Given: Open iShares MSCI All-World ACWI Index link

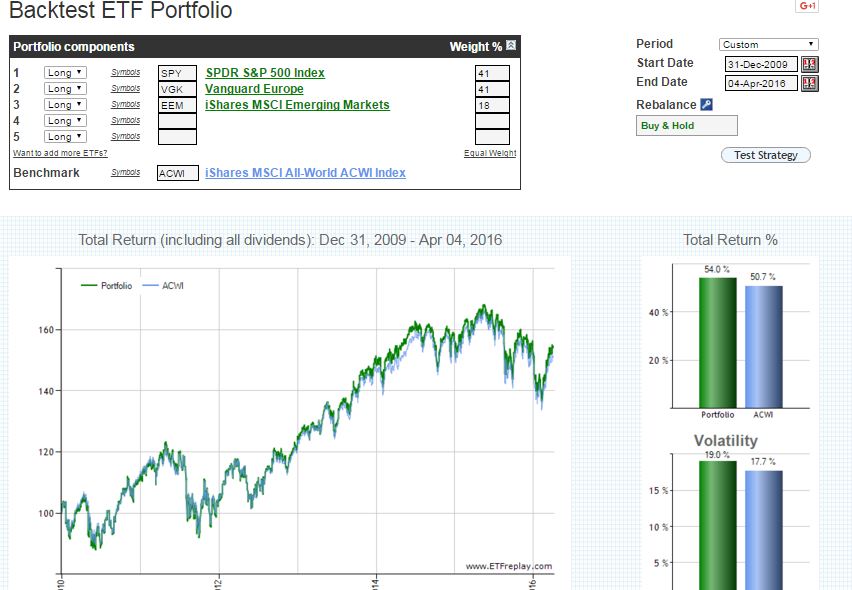Looking at the screenshot, I should tap(305, 173).
